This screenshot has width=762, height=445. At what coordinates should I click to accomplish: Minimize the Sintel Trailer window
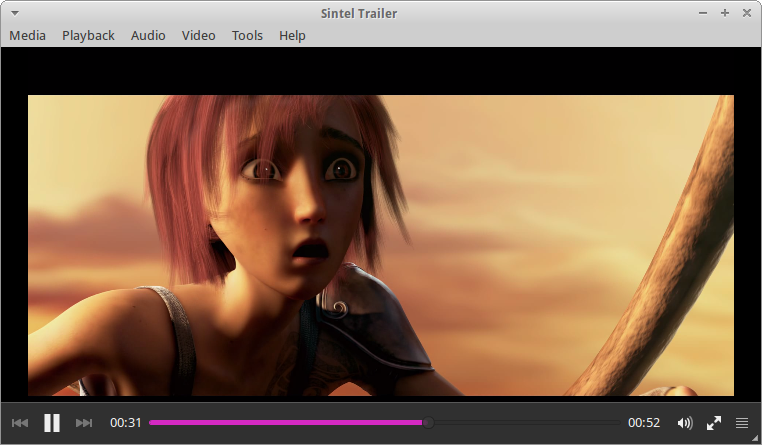pyautogui.click(x=702, y=13)
